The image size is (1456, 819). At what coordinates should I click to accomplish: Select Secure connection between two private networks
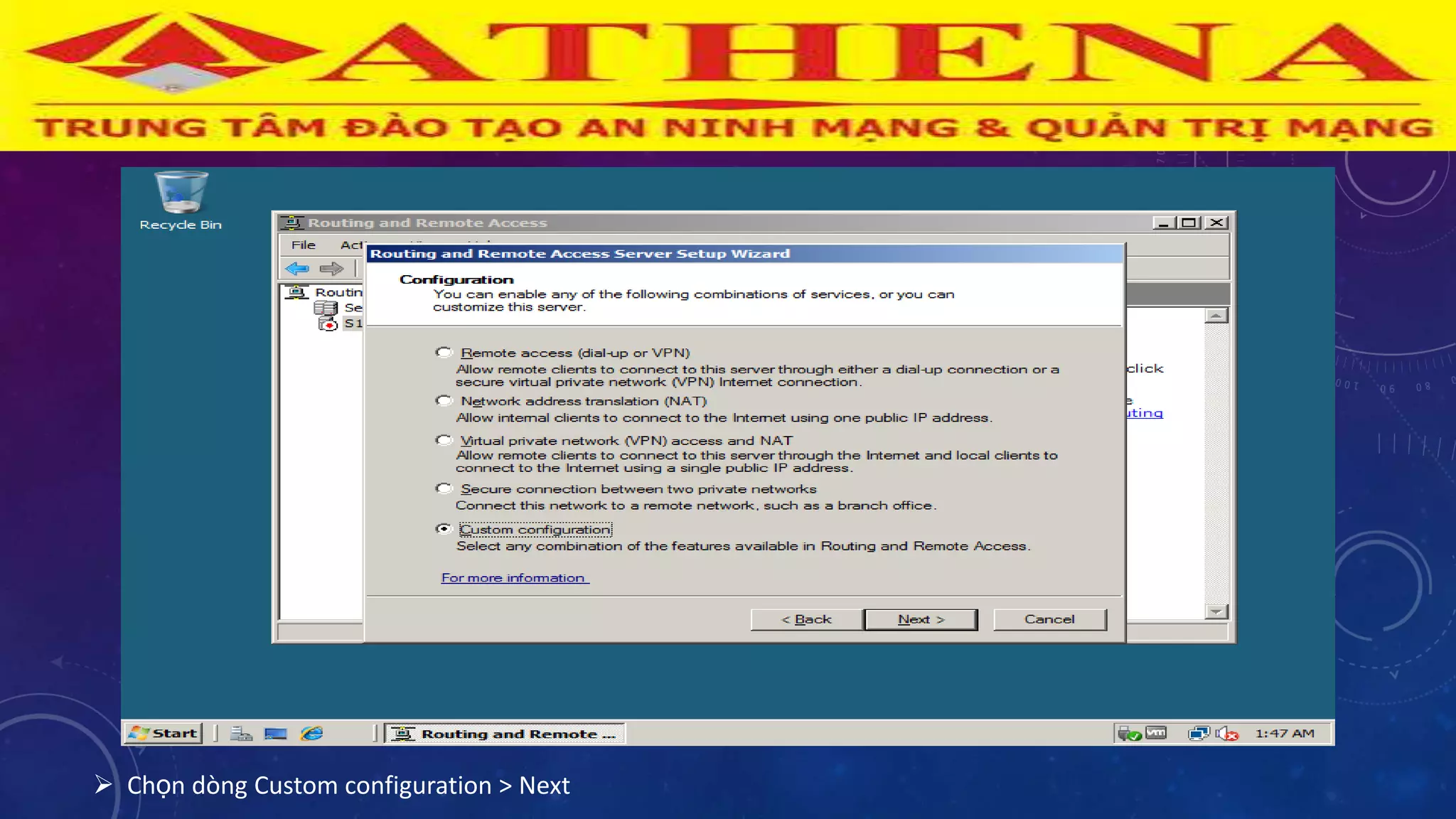pos(444,488)
